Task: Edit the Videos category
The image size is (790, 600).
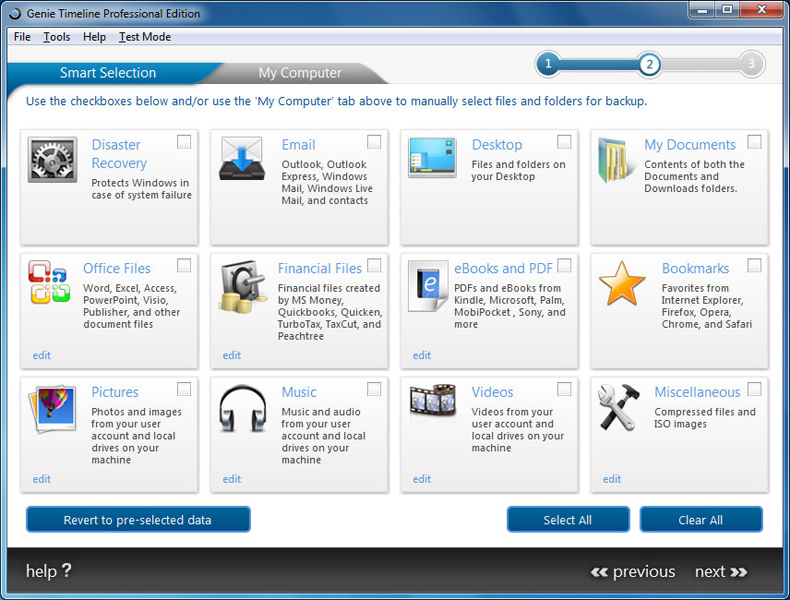Action: pyautogui.click(x=422, y=479)
